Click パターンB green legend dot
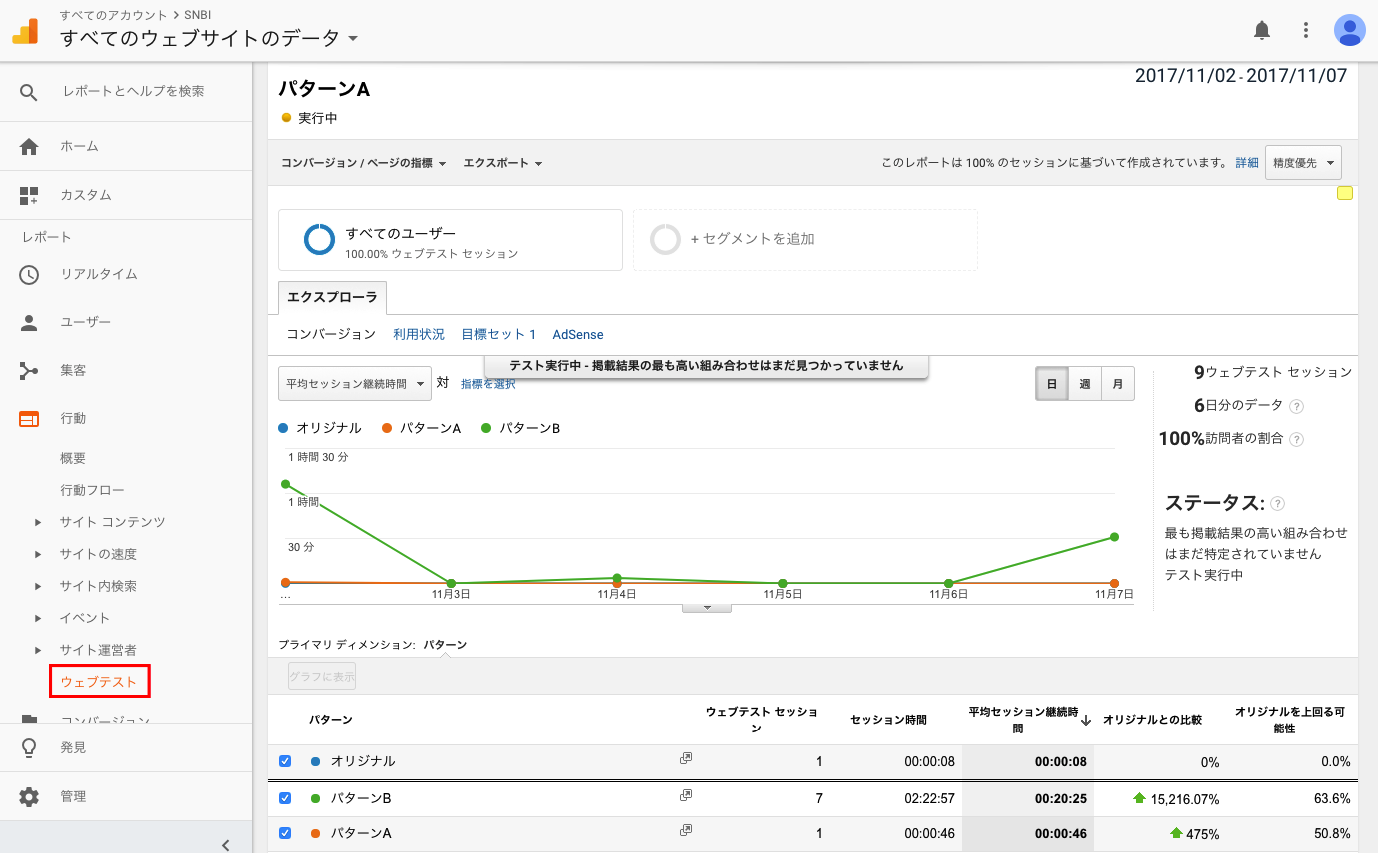Viewport: 1378px width, 853px height. tap(486, 428)
